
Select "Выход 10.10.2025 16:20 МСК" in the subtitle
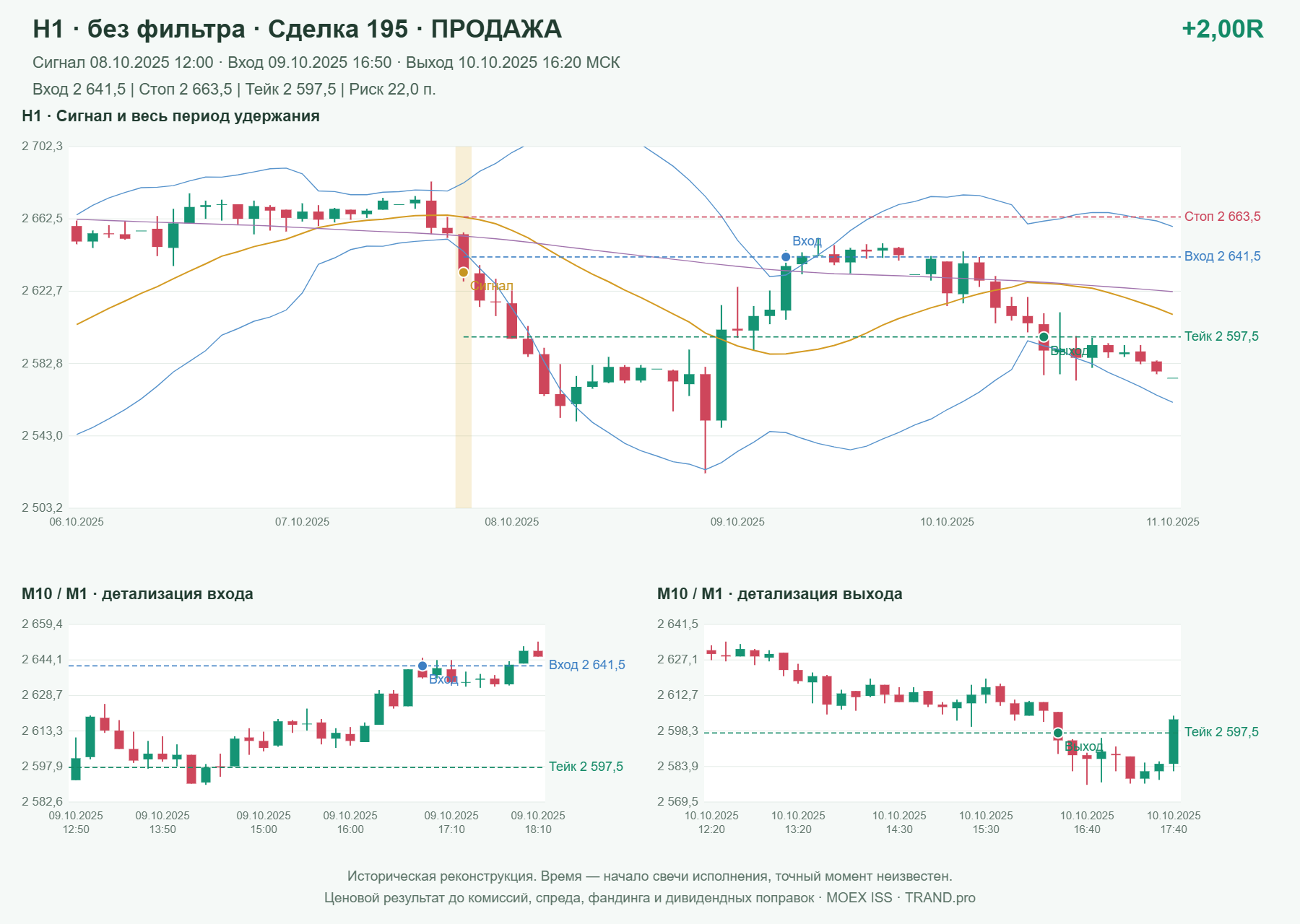point(513,63)
